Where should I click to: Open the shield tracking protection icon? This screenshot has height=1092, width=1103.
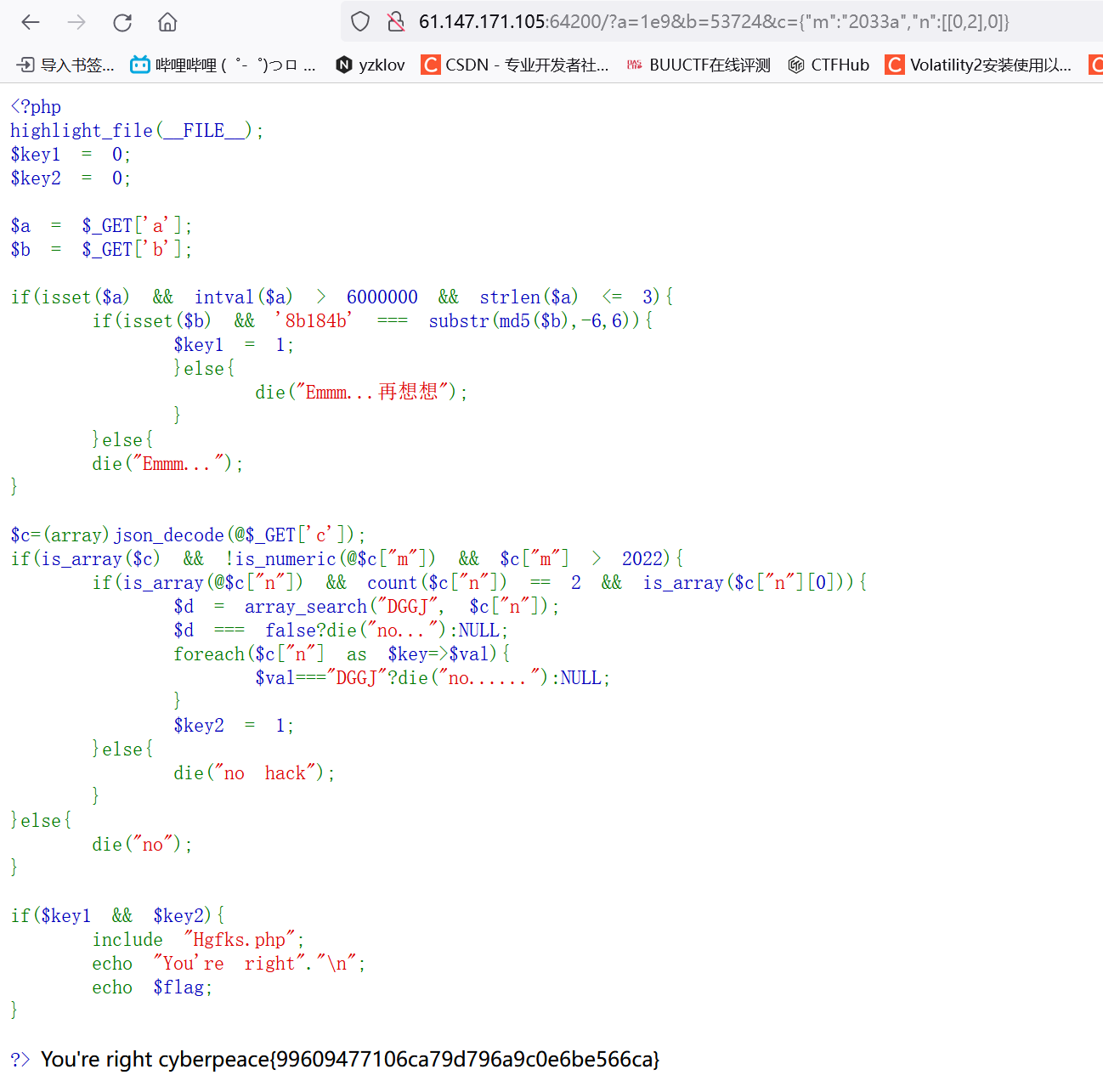tap(360, 22)
